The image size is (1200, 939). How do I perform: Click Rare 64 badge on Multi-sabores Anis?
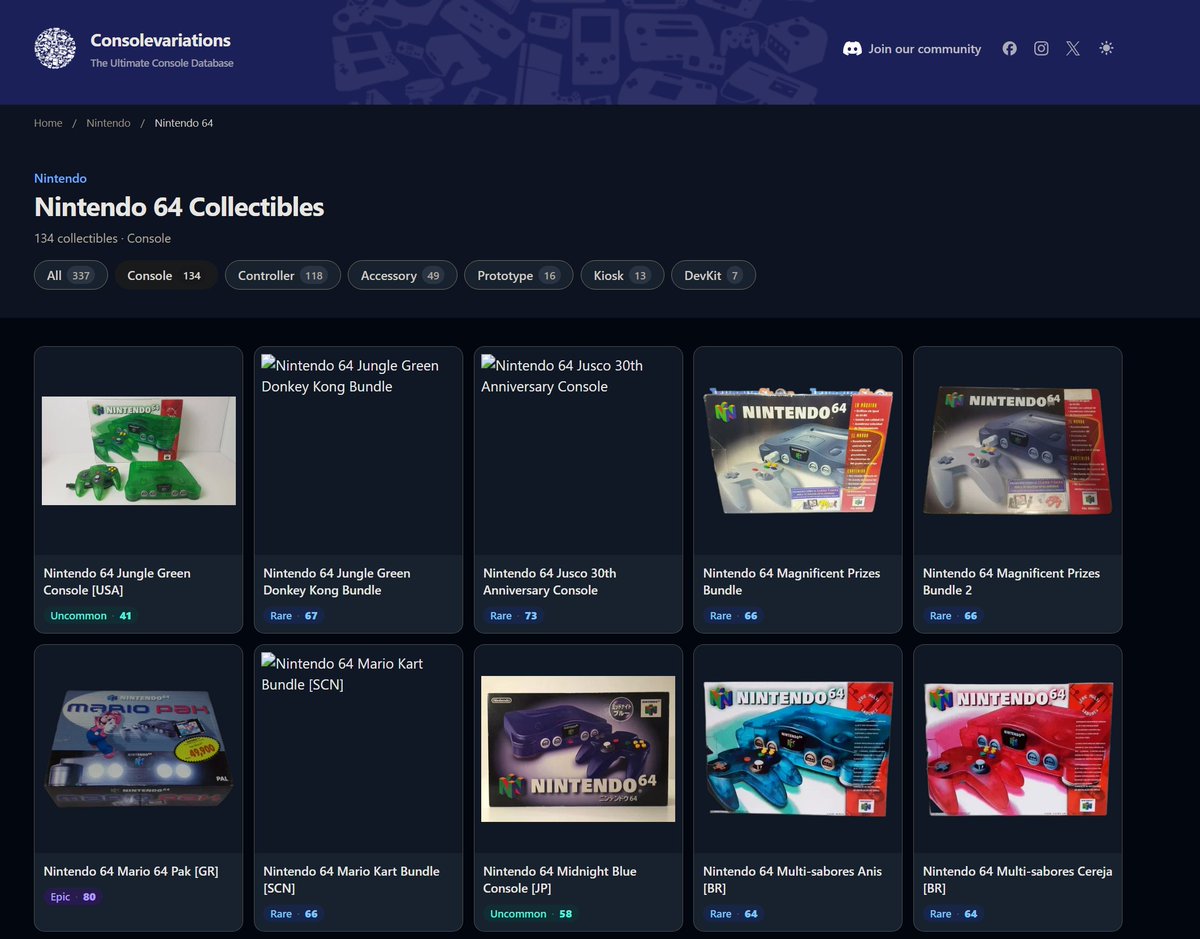click(x=734, y=914)
